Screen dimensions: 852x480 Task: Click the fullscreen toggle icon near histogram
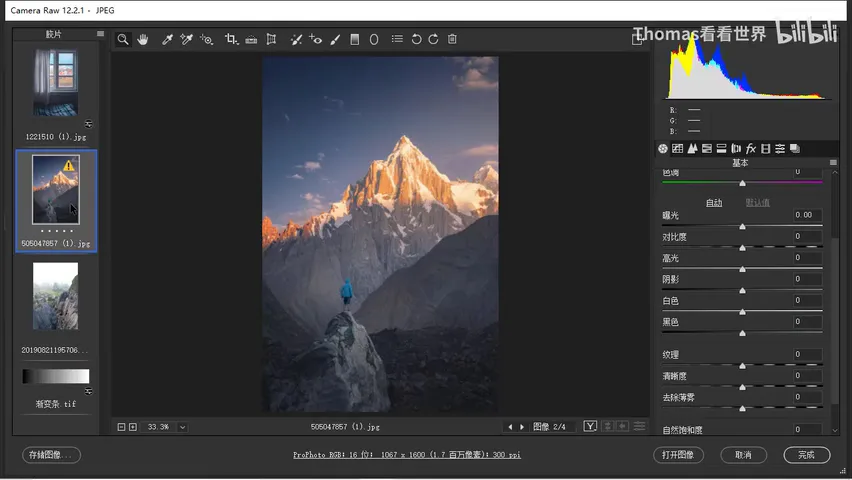(637, 39)
